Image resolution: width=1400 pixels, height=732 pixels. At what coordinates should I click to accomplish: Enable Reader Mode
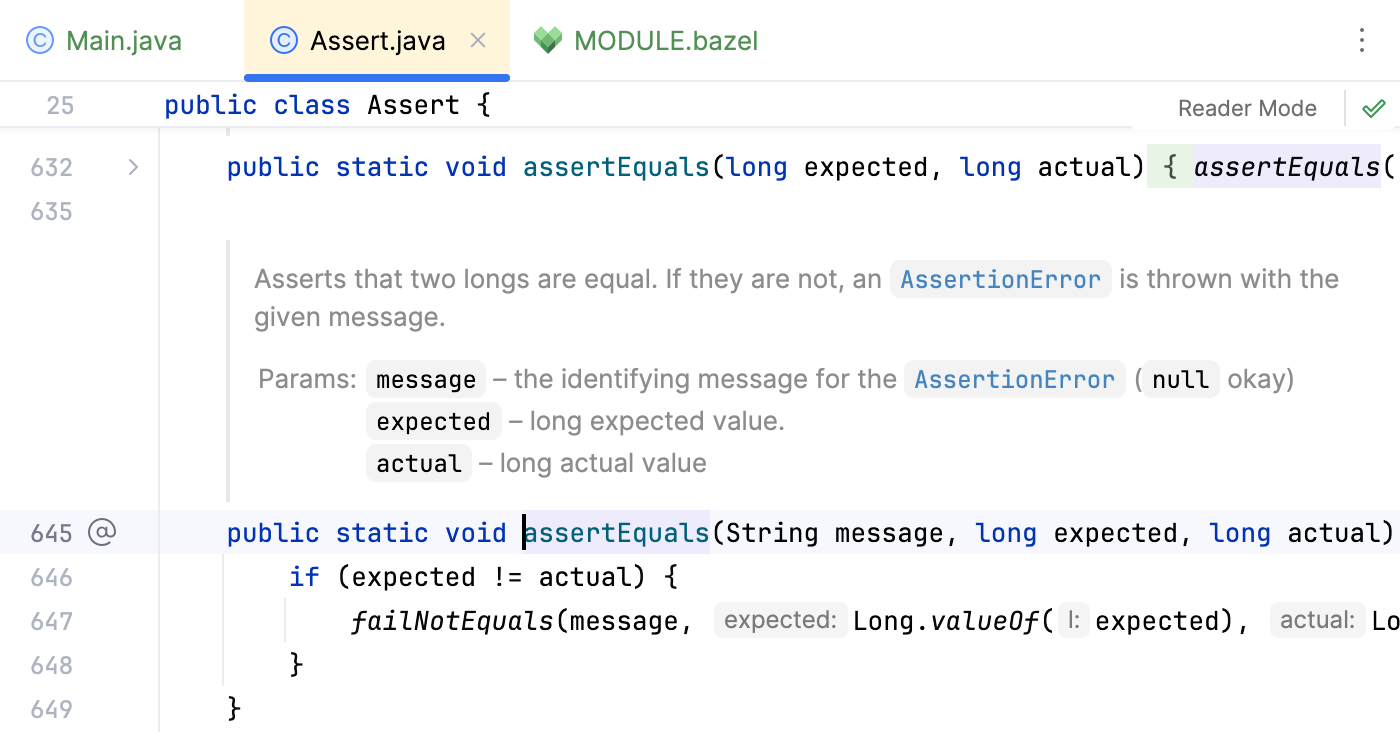click(x=1246, y=108)
